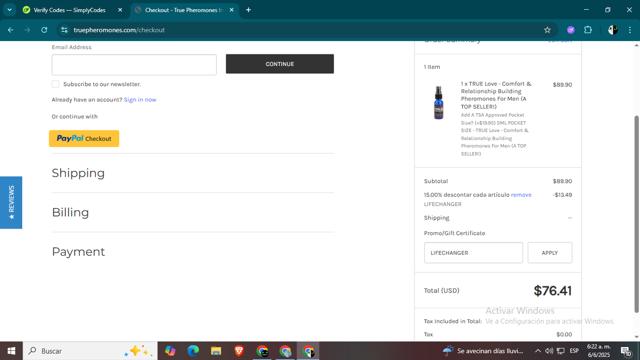The width and height of the screenshot is (640, 360).
Task: Open the notification center icon
Action: tap(626, 351)
